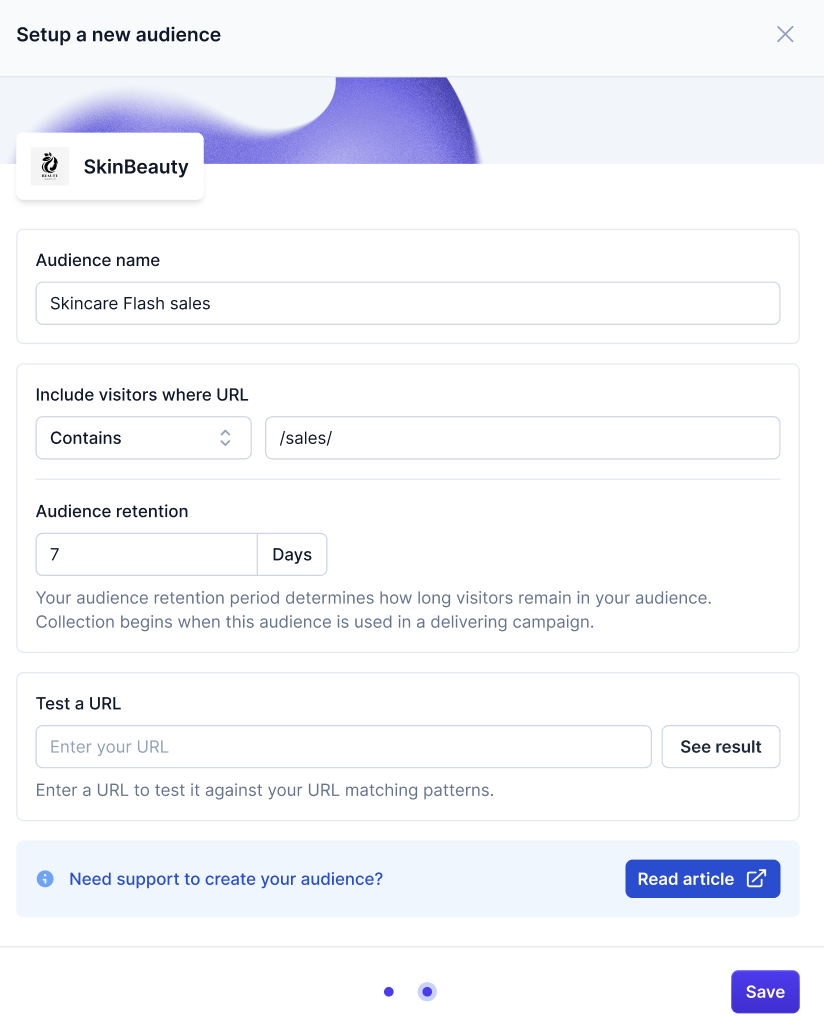Click the Test a URL section label
The width and height of the screenshot is (824, 1032).
[78, 703]
